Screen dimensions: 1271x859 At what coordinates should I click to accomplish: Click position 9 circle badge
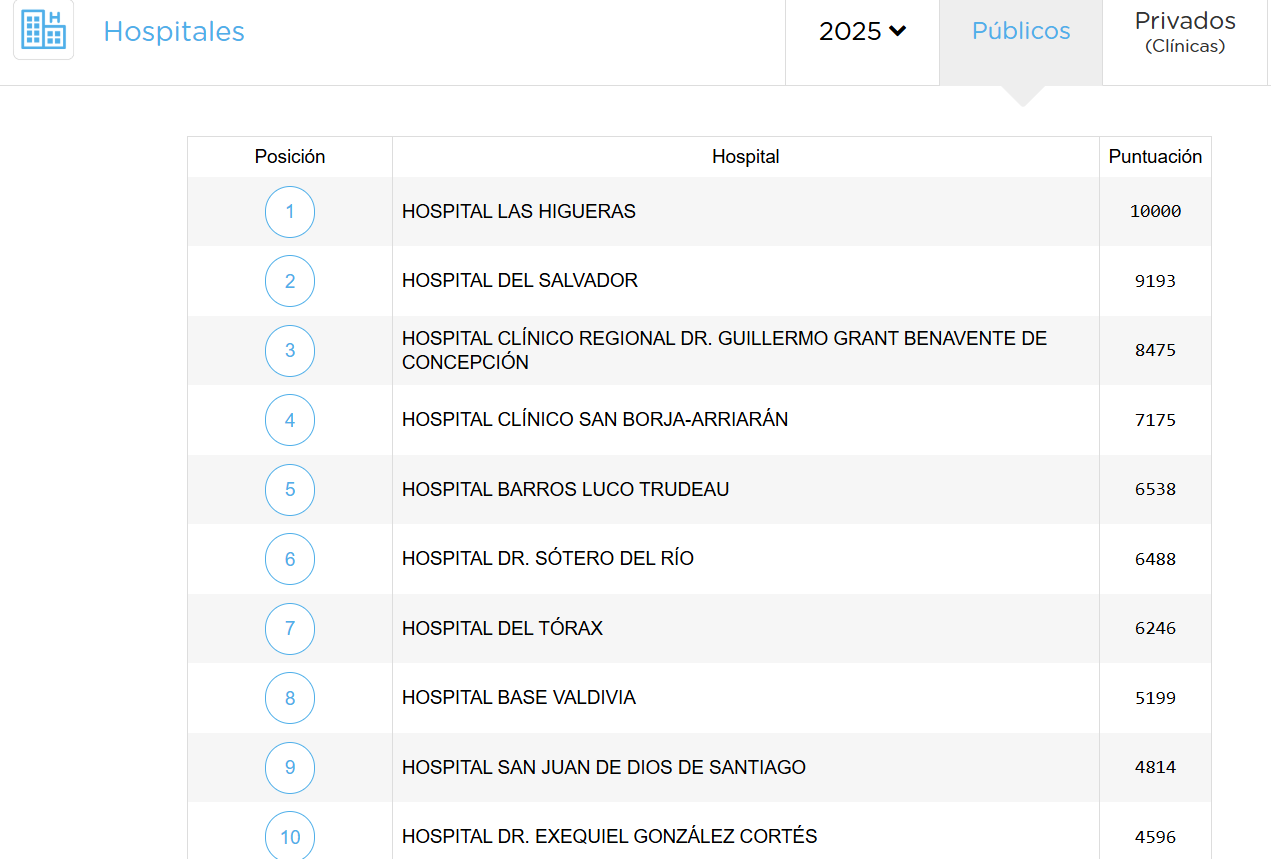tap(290, 768)
